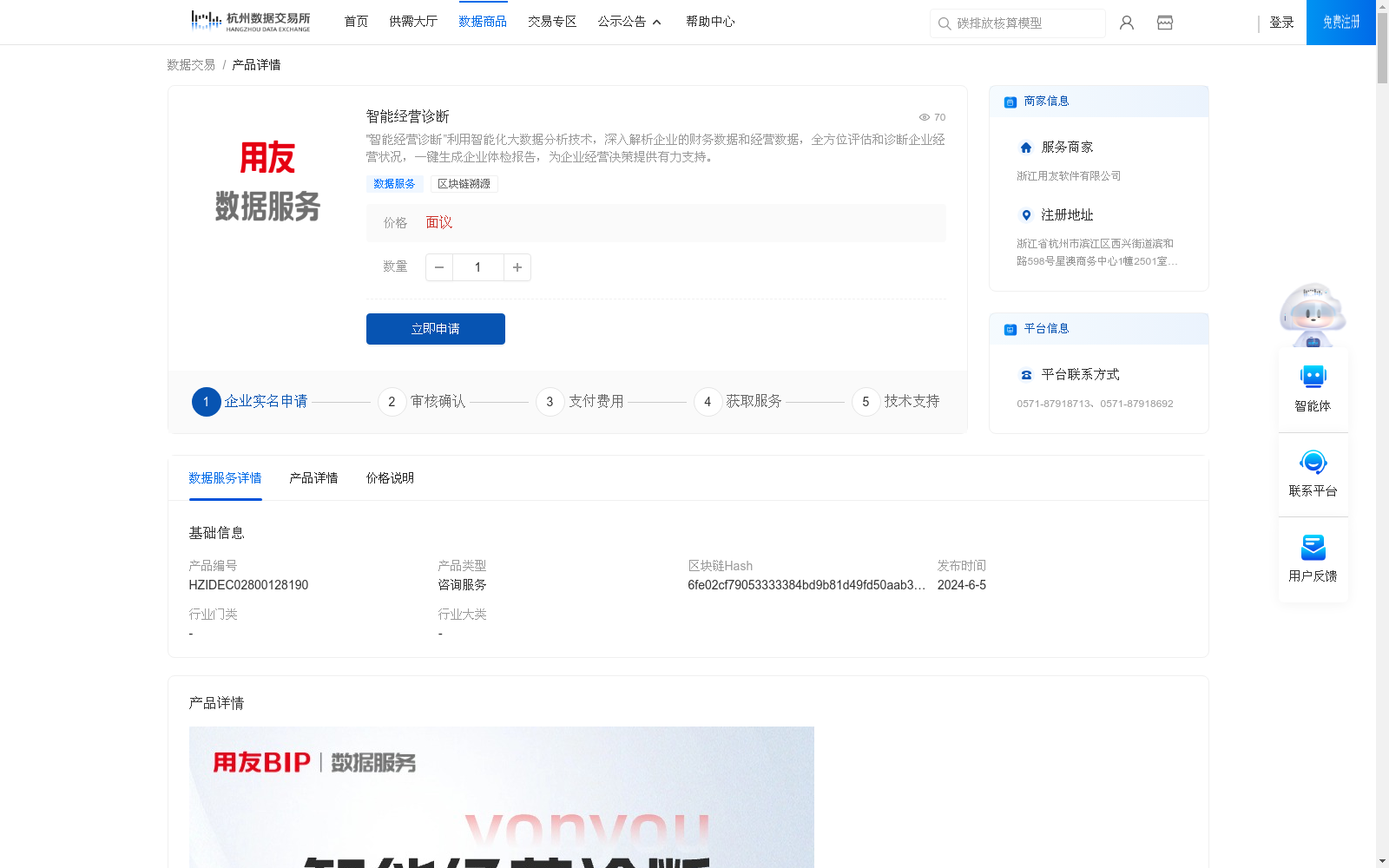Switch to 价格说明 tab
This screenshot has width=1389, height=868.
coord(390,478)
